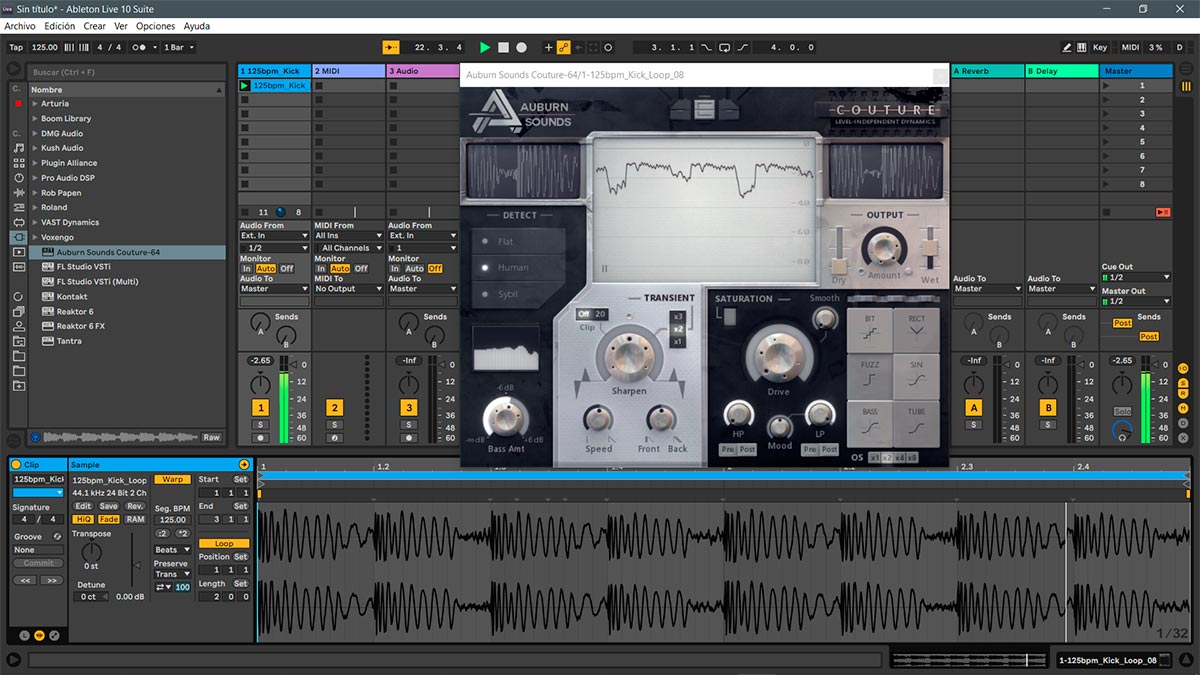Select BASS saturation type in Couture
This screenshot has width=1200, height=675.
(x=869, y=423)
